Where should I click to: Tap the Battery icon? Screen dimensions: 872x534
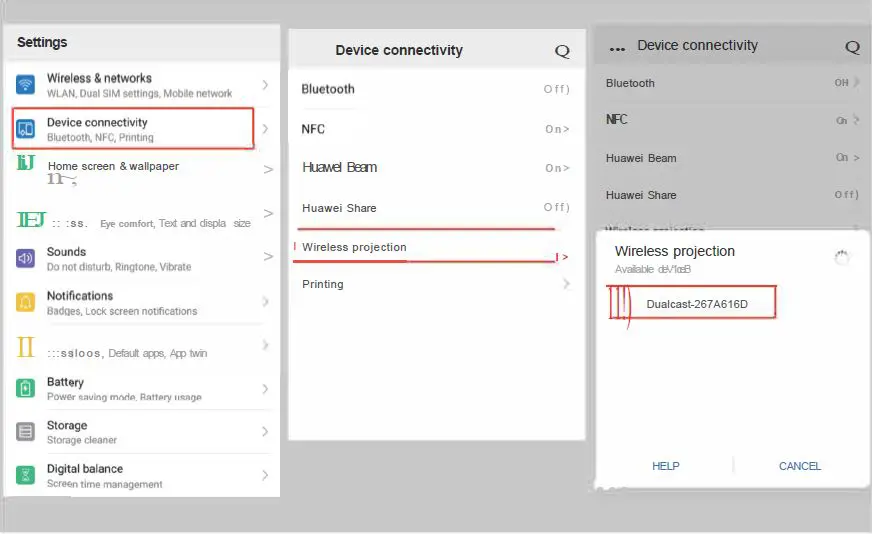tap(26, 388)
